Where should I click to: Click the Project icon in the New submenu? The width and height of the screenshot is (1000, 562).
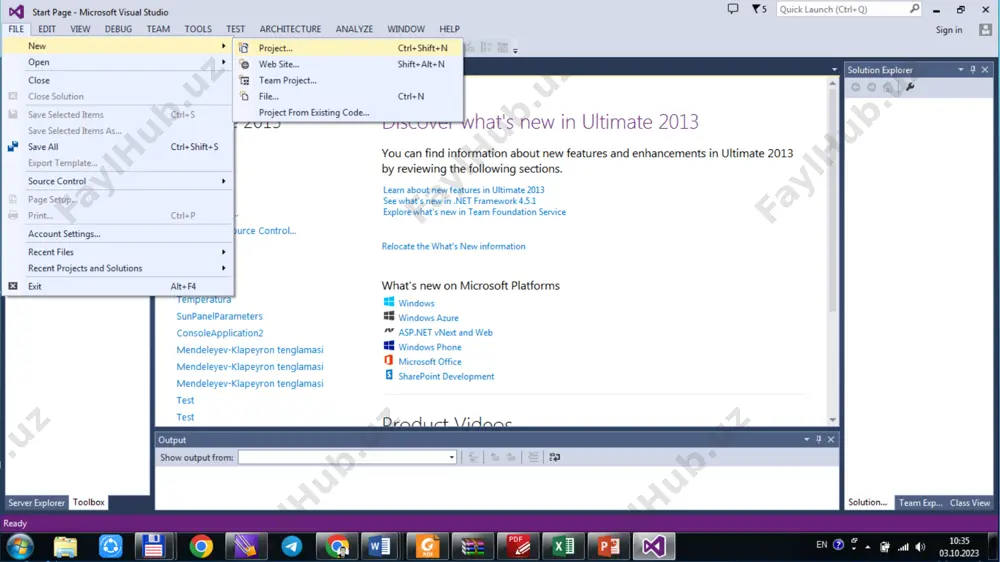click(244, 48)
